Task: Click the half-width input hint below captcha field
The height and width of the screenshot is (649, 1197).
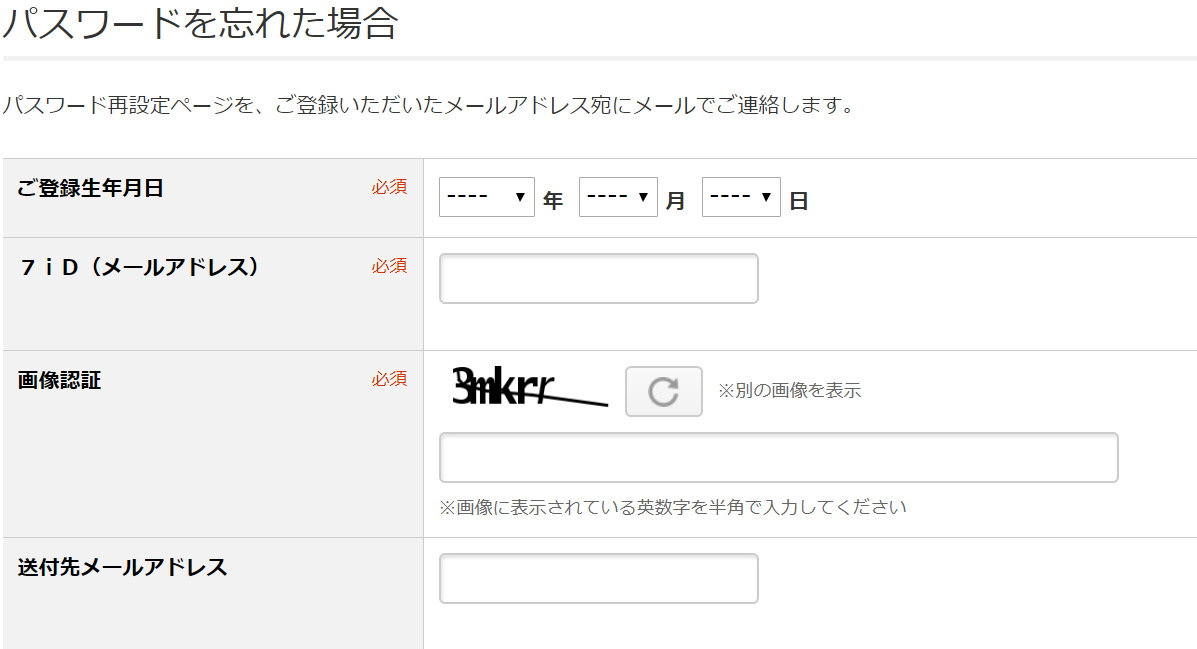Action: (673, 507)
